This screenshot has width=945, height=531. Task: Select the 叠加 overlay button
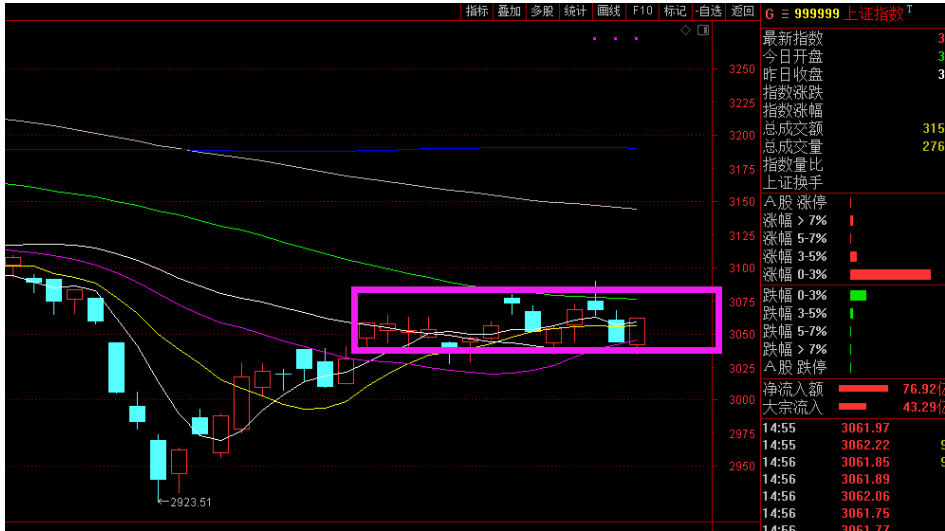[x=509, y=11]
